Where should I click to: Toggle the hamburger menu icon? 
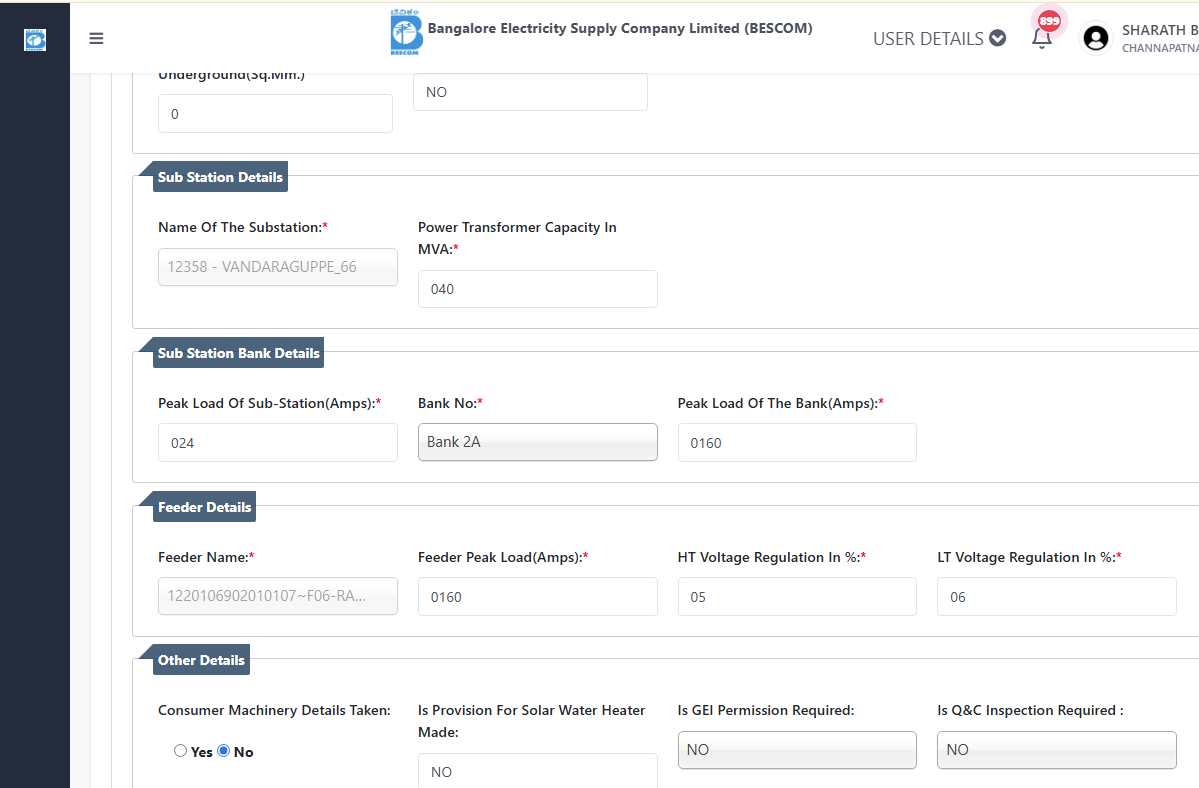pos(96,39)
